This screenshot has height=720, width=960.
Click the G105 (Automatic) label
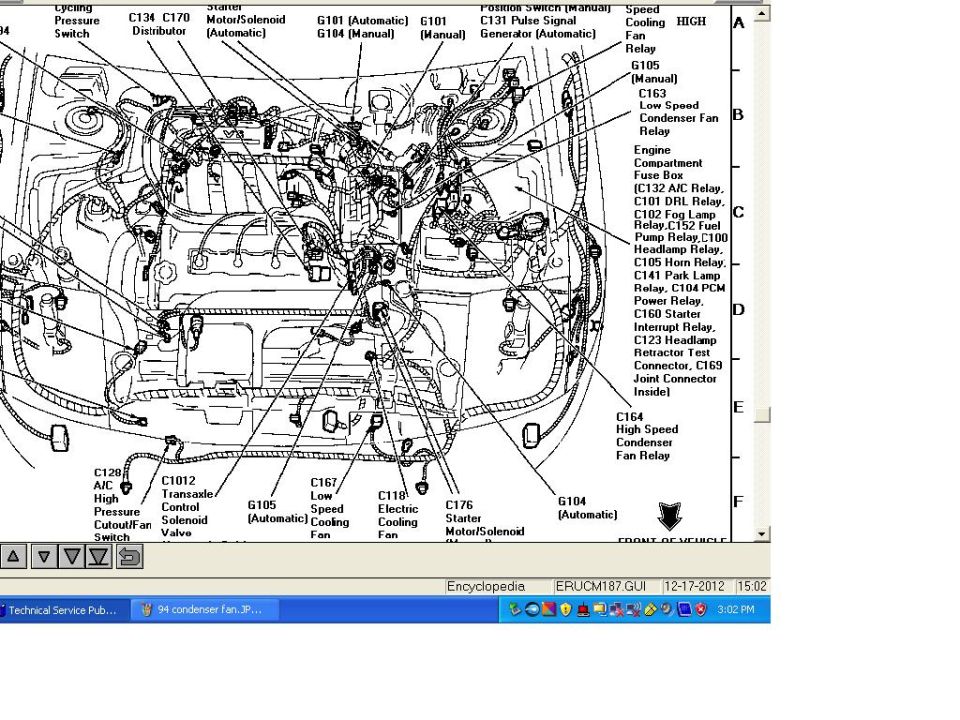[x=277, y=511]
